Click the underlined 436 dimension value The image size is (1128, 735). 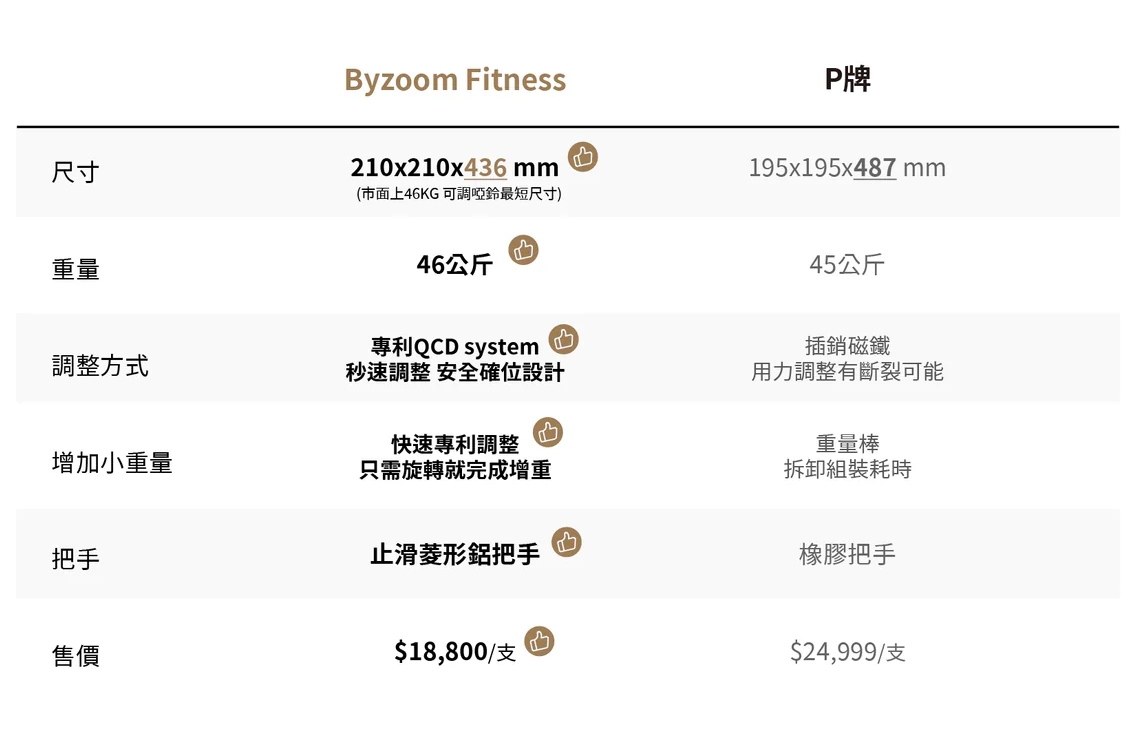(x=486, y=168)
